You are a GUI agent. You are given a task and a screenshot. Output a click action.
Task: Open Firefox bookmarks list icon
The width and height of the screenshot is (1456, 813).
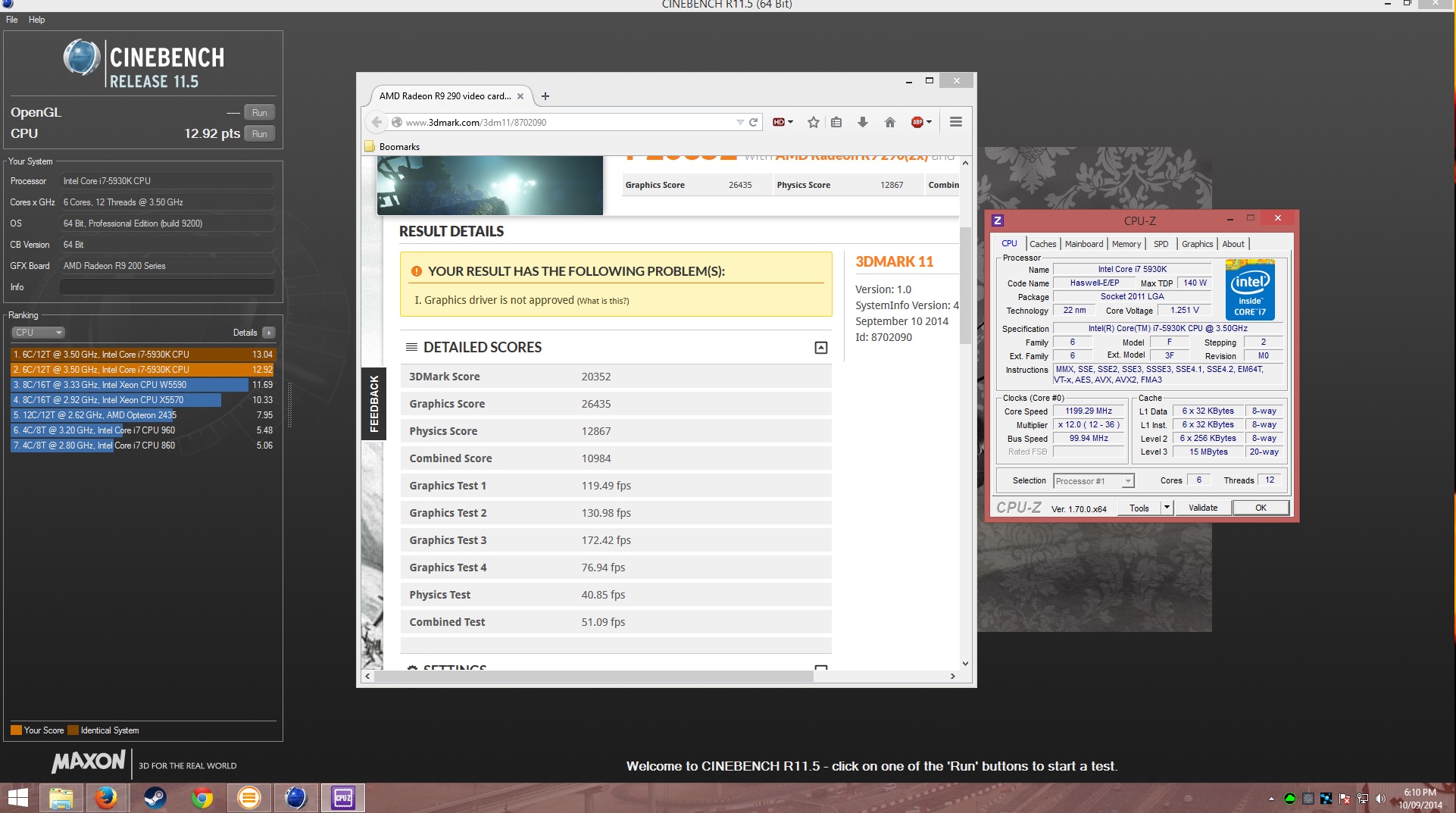836,122
